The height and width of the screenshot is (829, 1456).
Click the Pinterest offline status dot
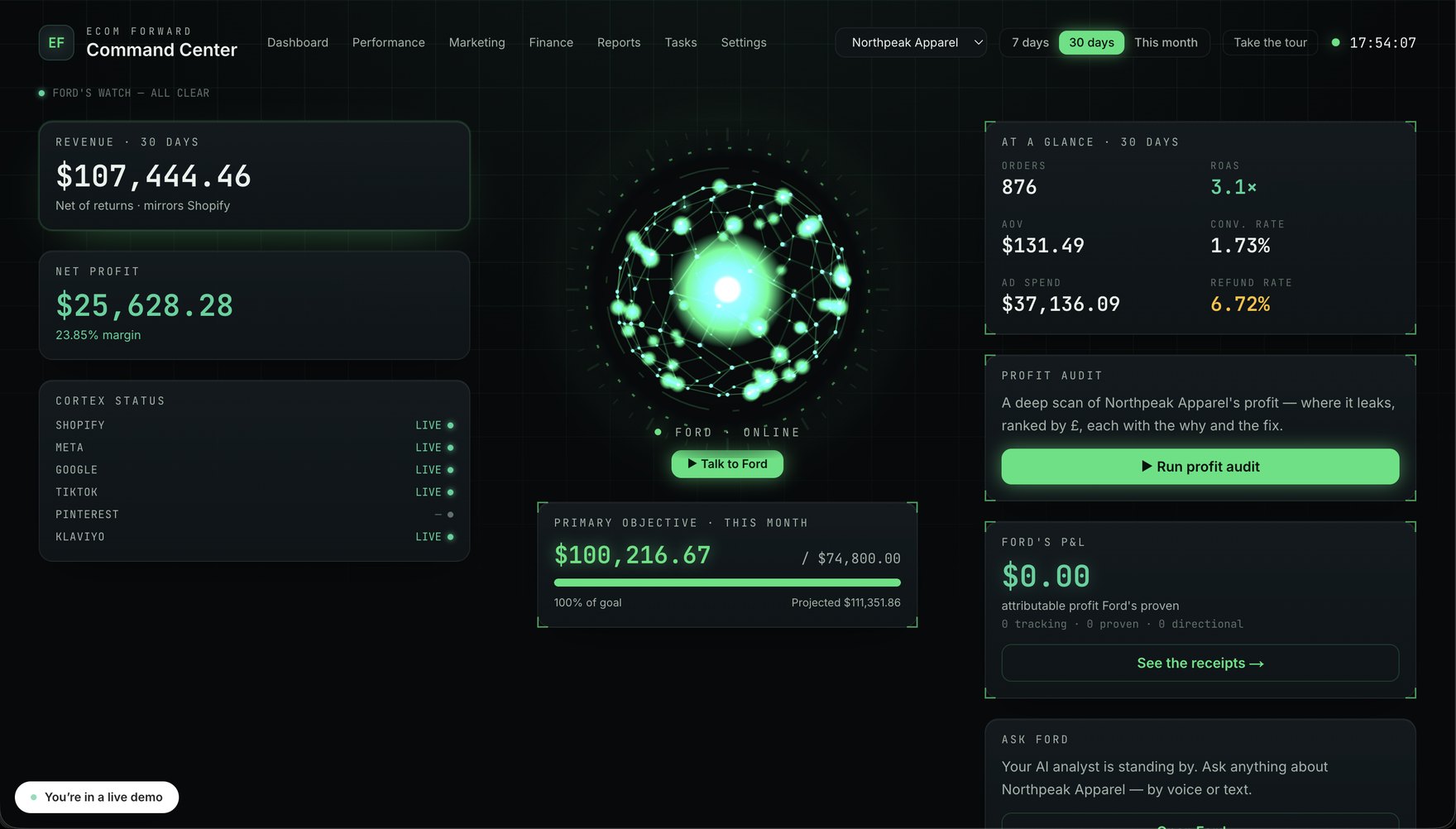click(x=450, y=515)
